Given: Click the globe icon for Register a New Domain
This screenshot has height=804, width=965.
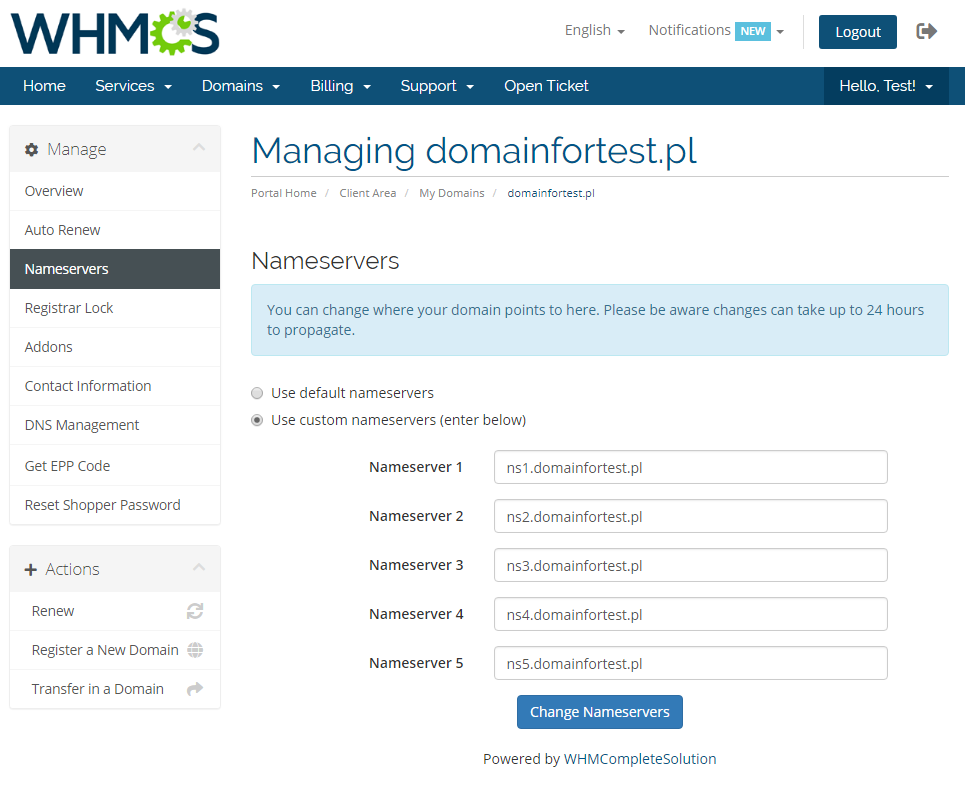Looking at the screenshot, I should (195, 650).
